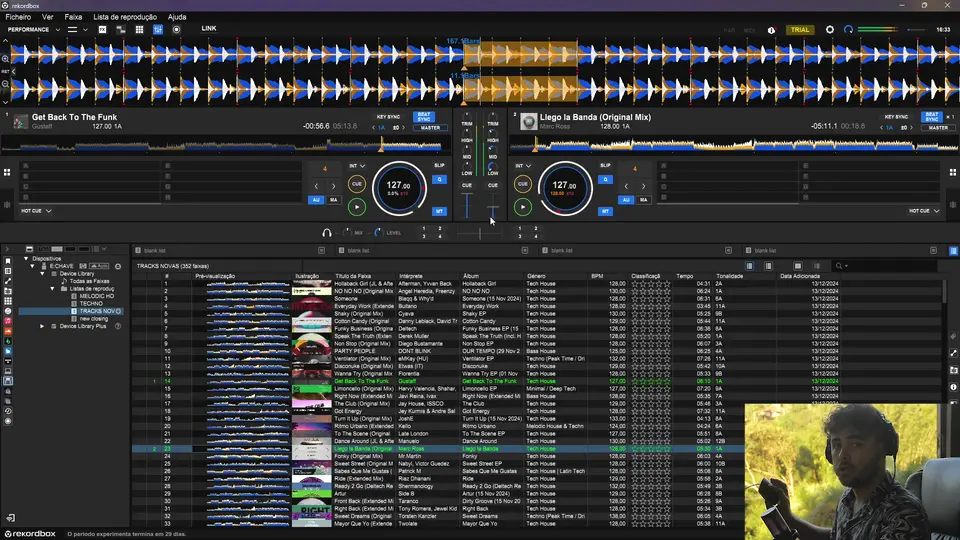The width and height of the screenshot is (960, 540).
Task: Click the LINK button in toolbar
Action: (209, 28)
